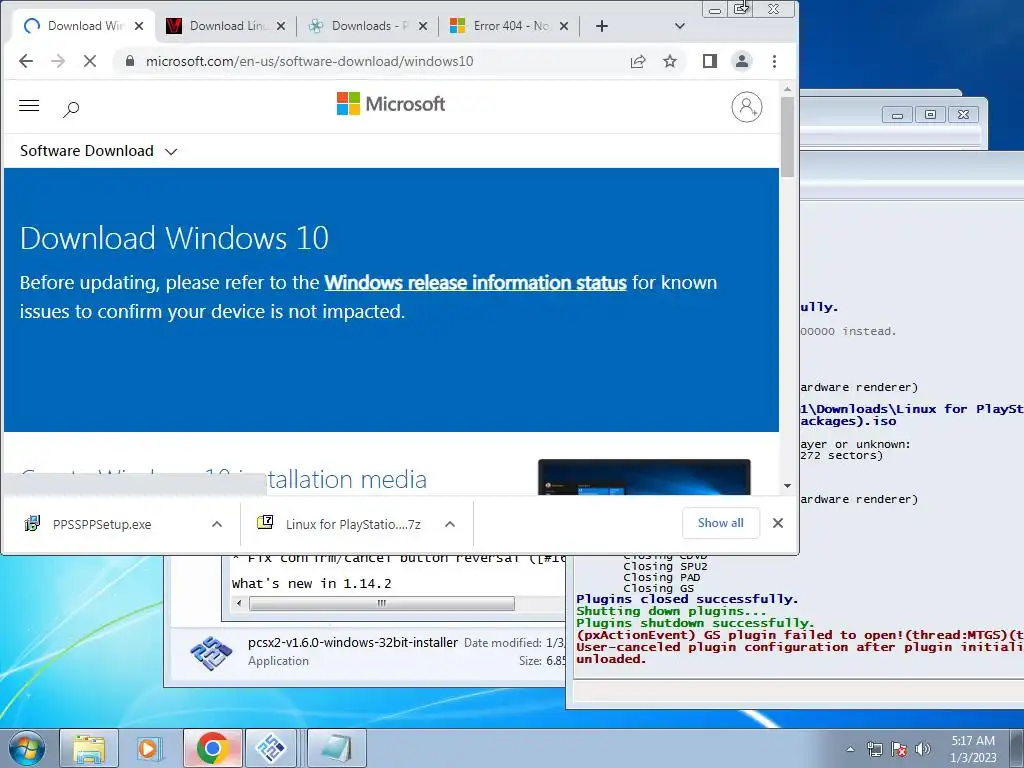The width and height of the screenshot is (1024, 768).
Task: Minimize the background window behind Chrome
Action: [x=897, y=115]
